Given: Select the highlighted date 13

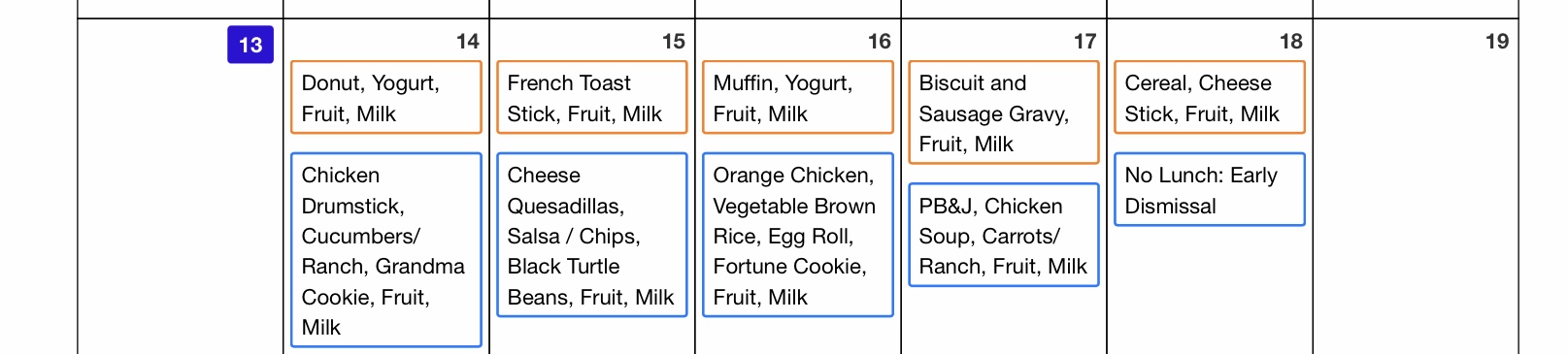Looking at the screenshot, I should 250,45.
